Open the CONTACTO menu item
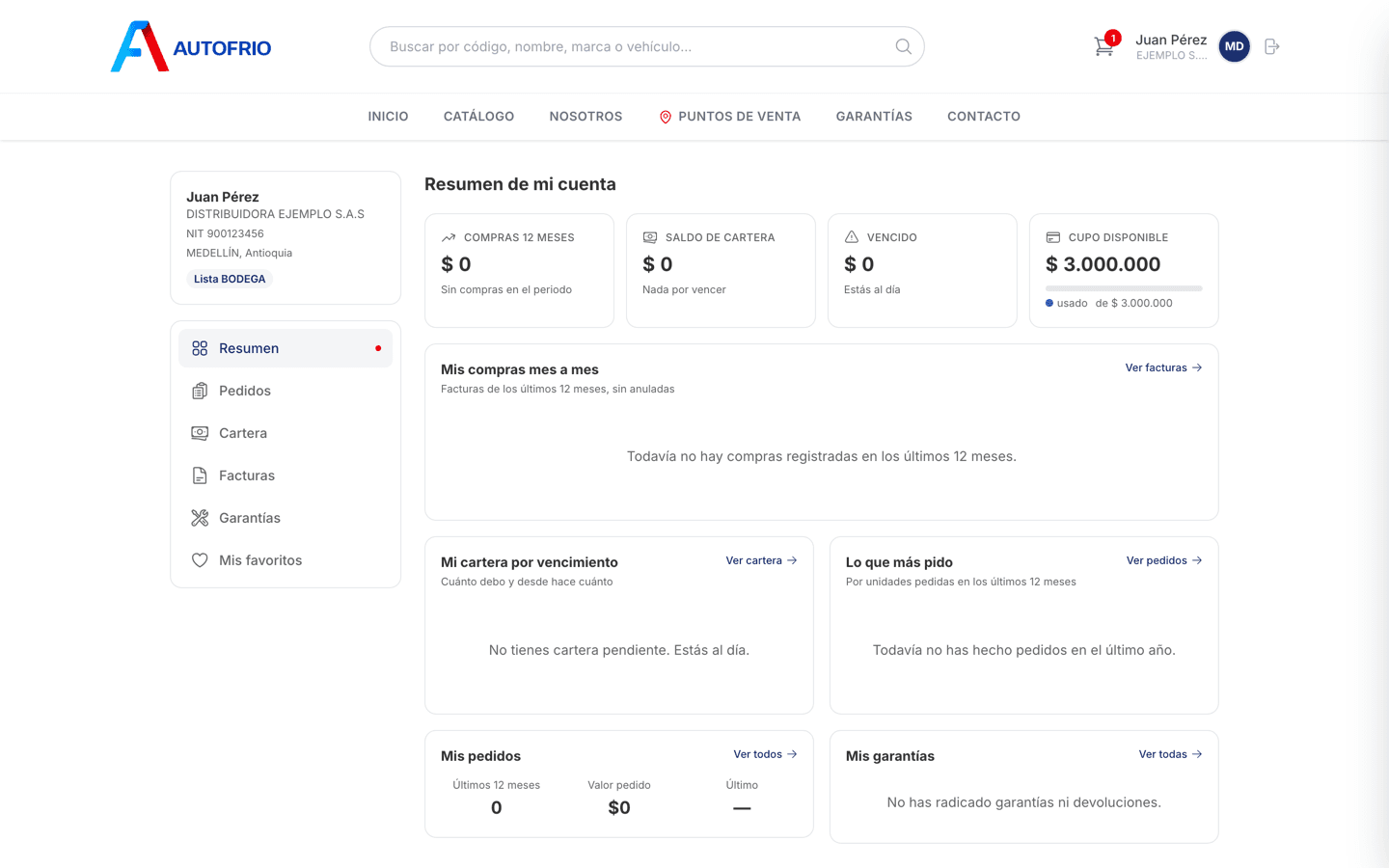The height and width of the screenshot is (868, 1389). click(984, 117)
